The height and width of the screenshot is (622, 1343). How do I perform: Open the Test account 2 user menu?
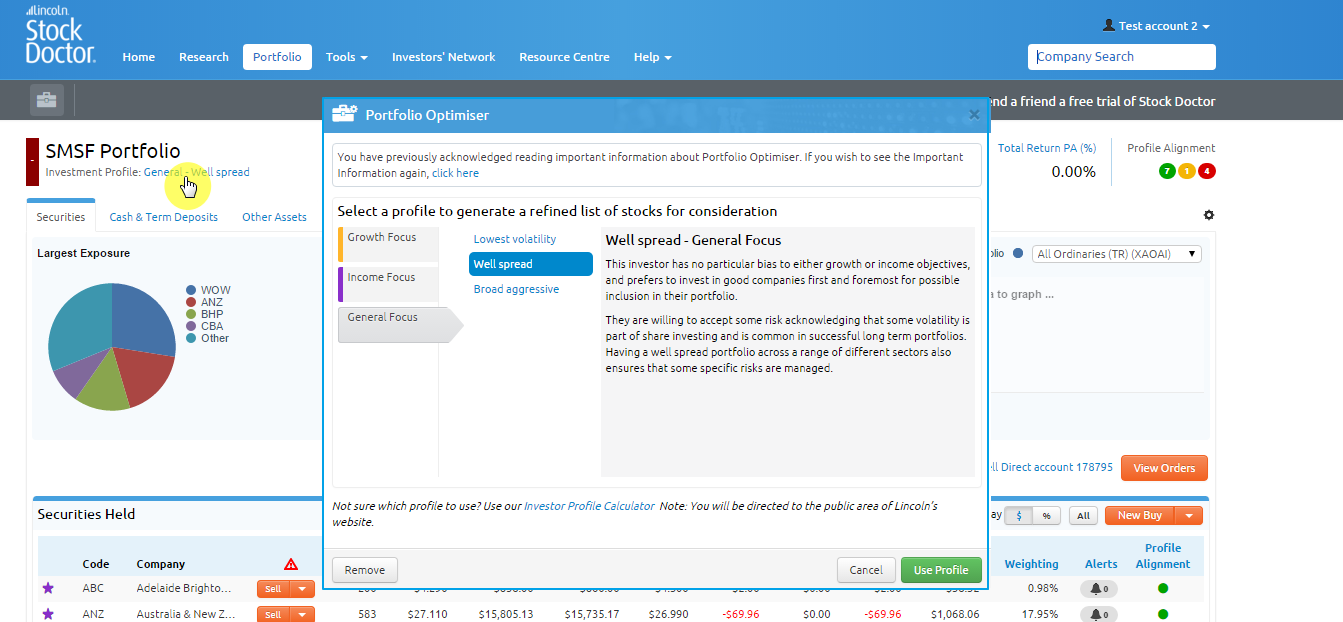pyautogui.click(x=1156, y=26)
